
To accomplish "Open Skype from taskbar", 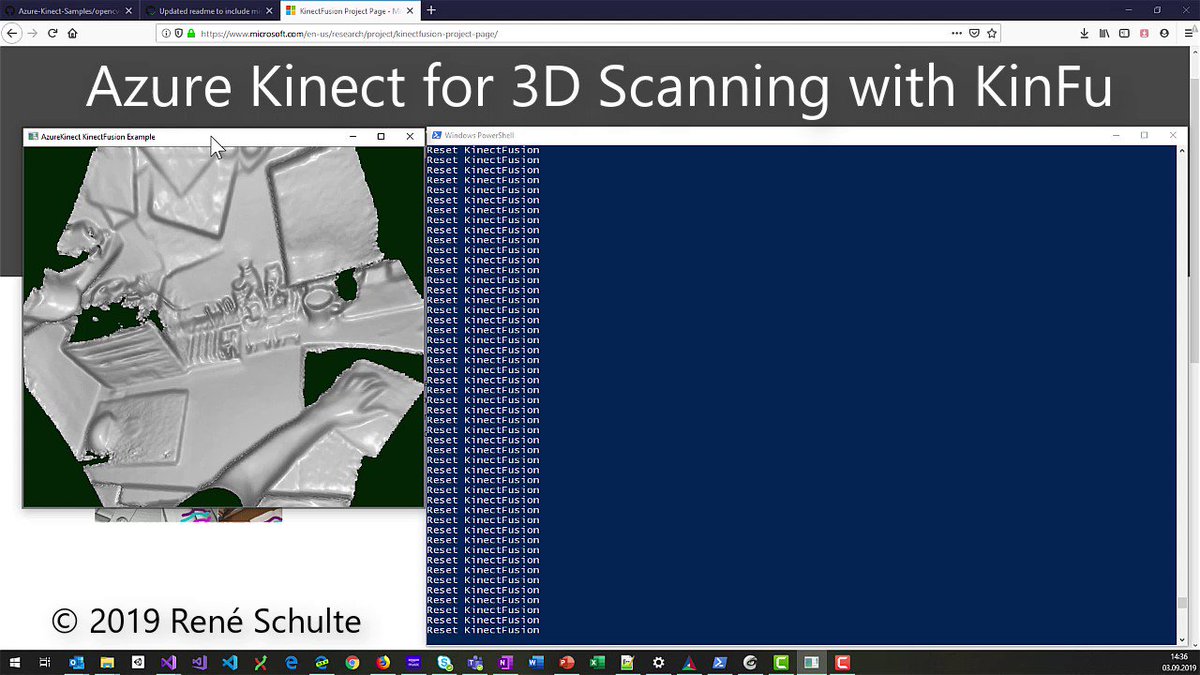I will [444, 662].
